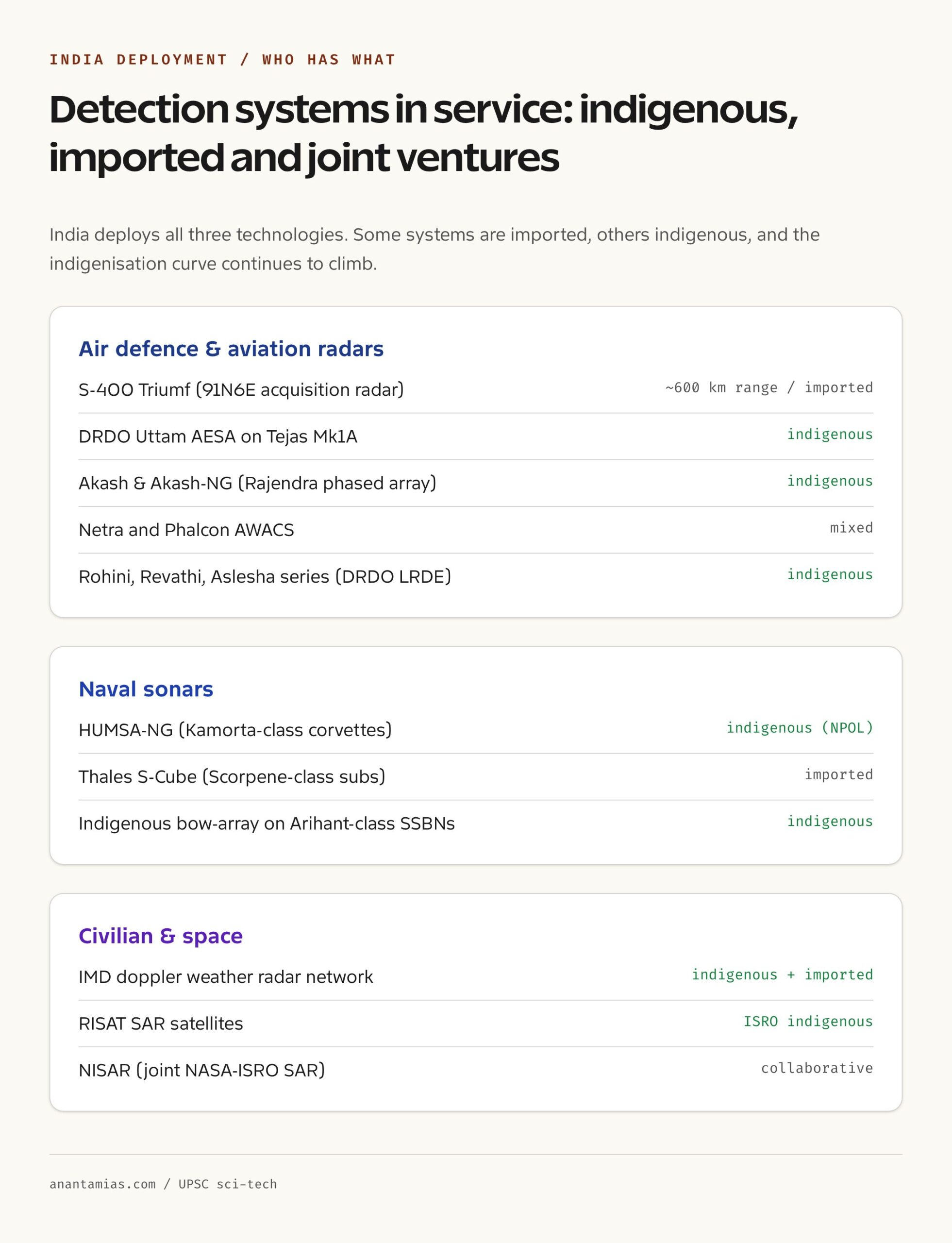Click the 'indigenous' tag beside DRDO Uttam AESA
The width and height of the screenshot is (952, 1243).
pos(830,434)
